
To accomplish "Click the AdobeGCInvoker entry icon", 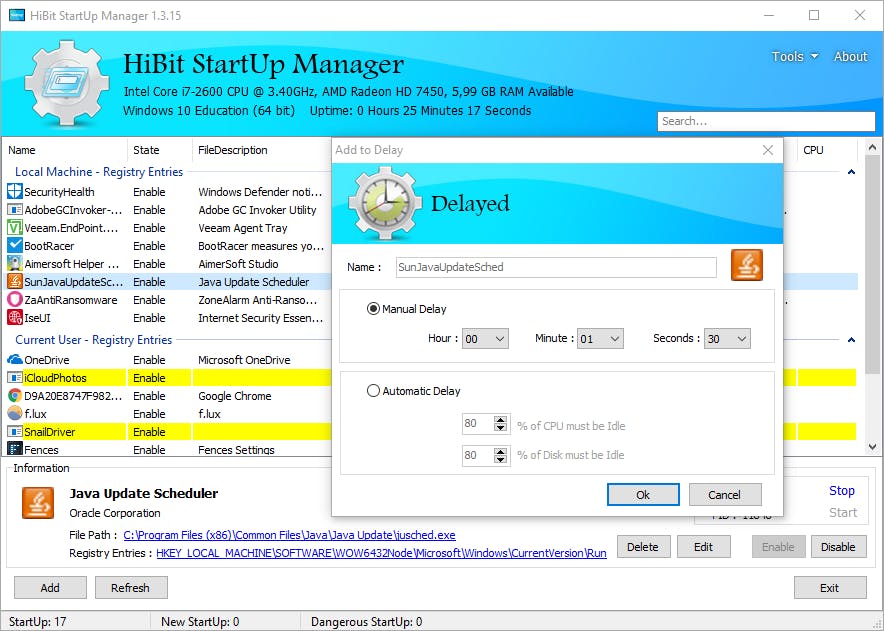I will pos(15,210).
